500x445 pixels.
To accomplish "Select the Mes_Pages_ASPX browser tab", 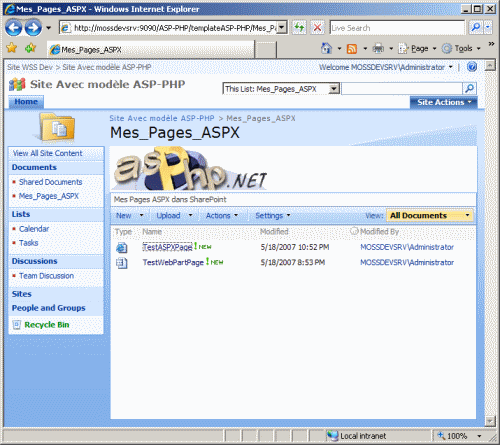I will pos(151,50).
